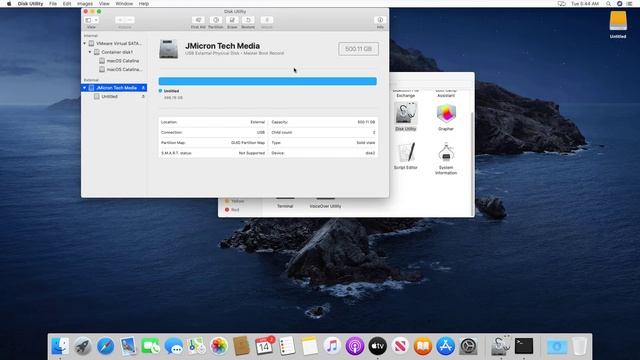Open Safari from the Dock
This screenshot has width=640, height=360.
pos(105,346)
